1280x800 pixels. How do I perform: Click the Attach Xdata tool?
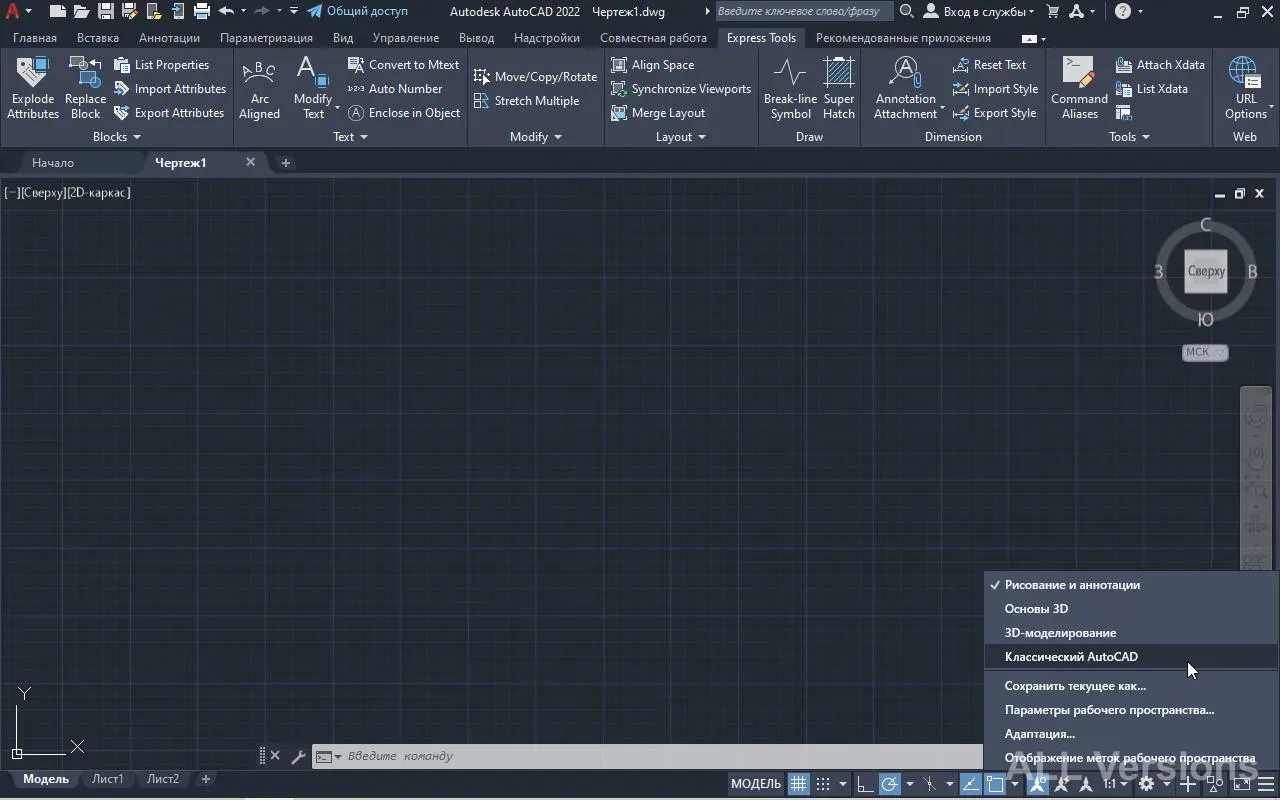click(1160, 65)
